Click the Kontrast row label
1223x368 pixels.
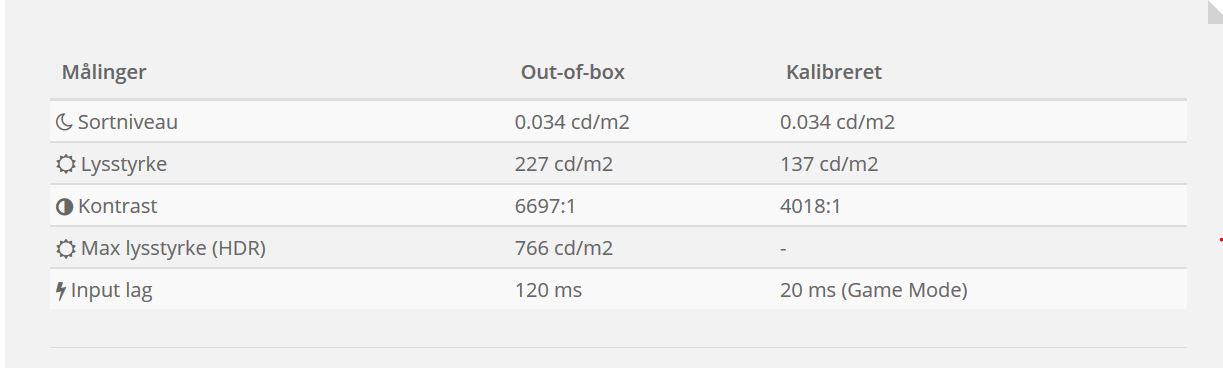click(x=118, y=207)
